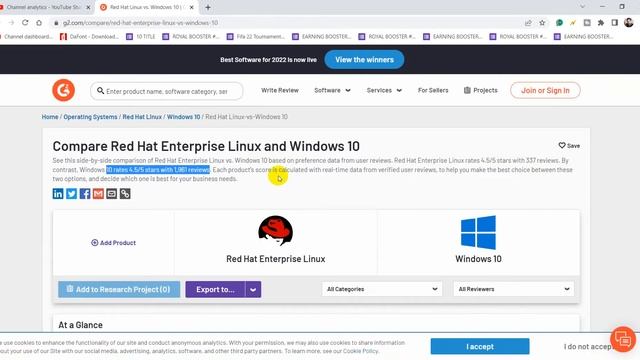640x360 pixels.
Task: Share this page from the address bar
Action: pyautogui.click(x=528, y=23)
